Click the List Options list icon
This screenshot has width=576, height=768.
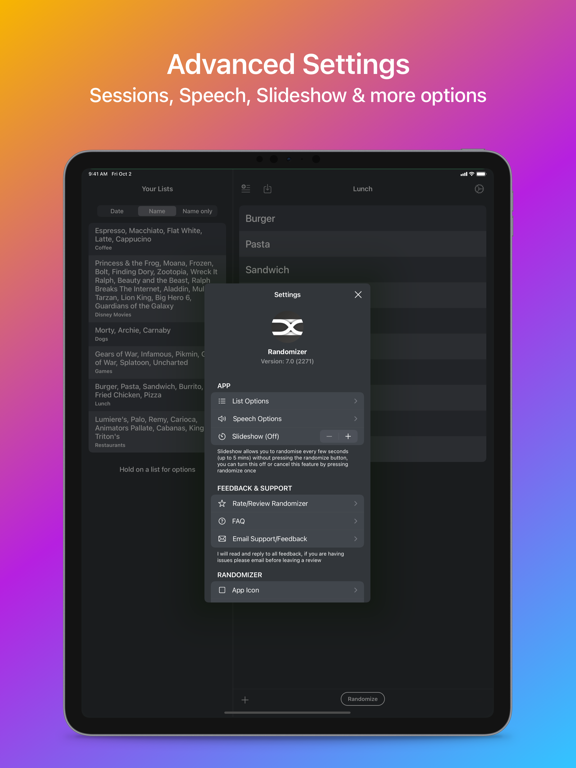pyautogui.click(x=222, y=401)
